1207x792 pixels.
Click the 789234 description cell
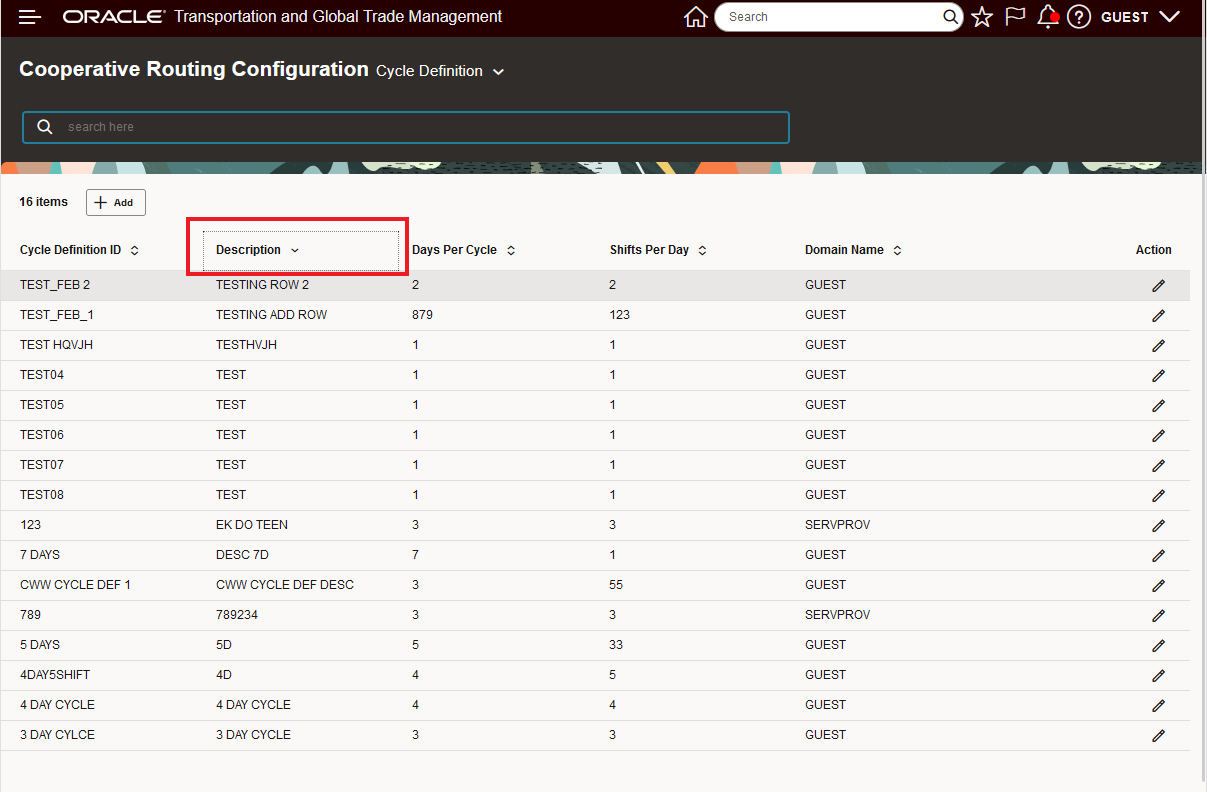pyautogui.click(x=237, y=615)
